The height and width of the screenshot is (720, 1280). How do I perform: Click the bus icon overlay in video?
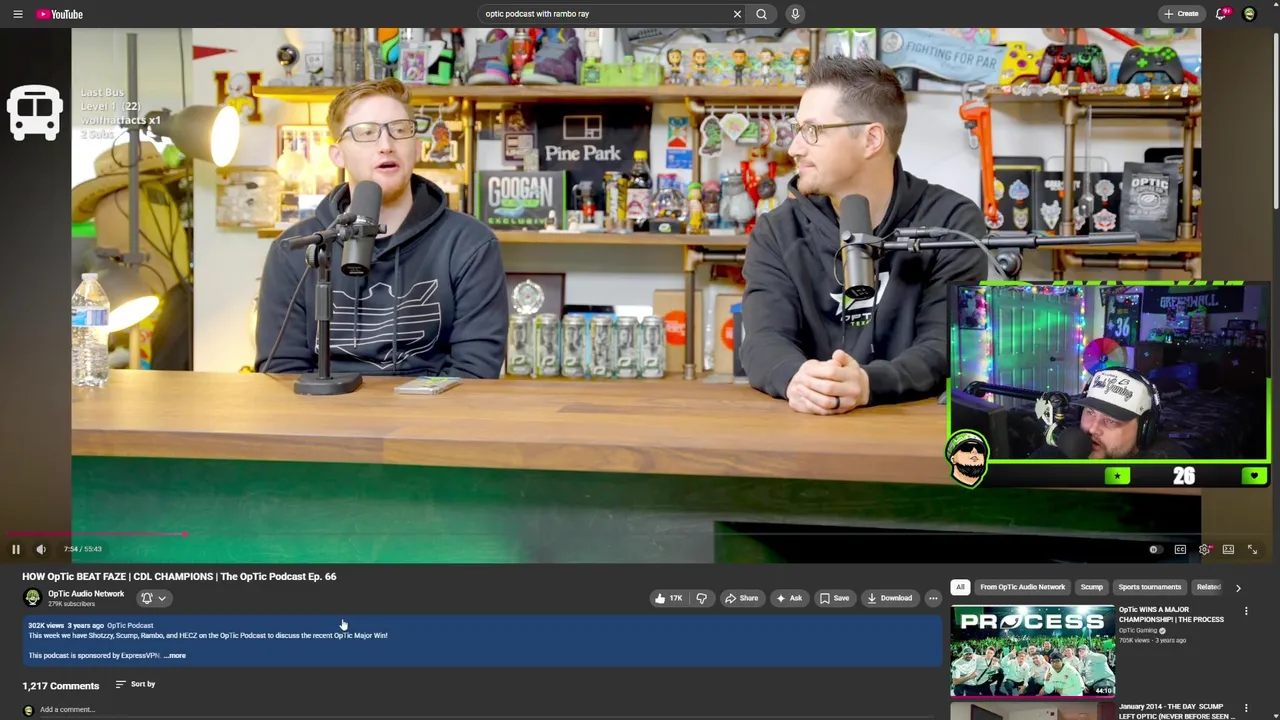tap(35, 113)
